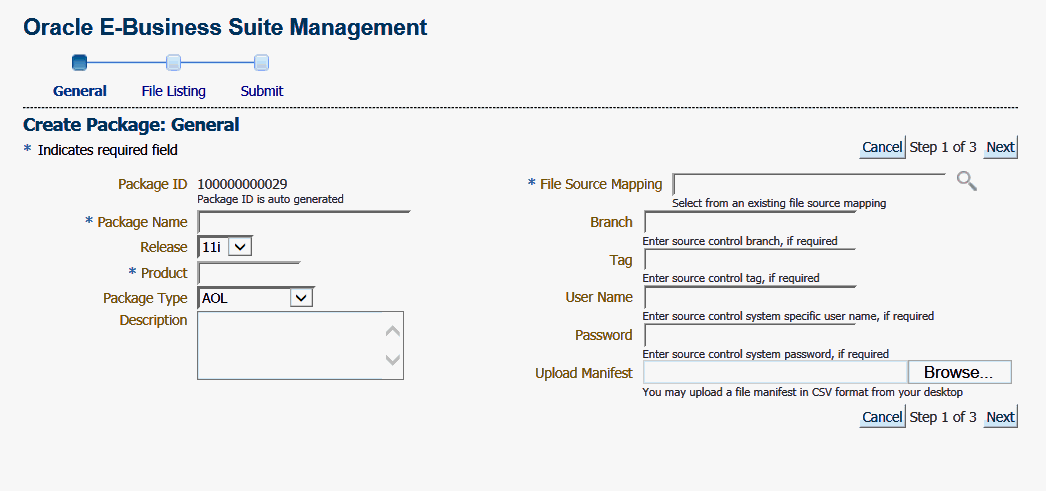1046x491 pixels.
Task: Select the General step marker in the train
Action: click(79, 63)
